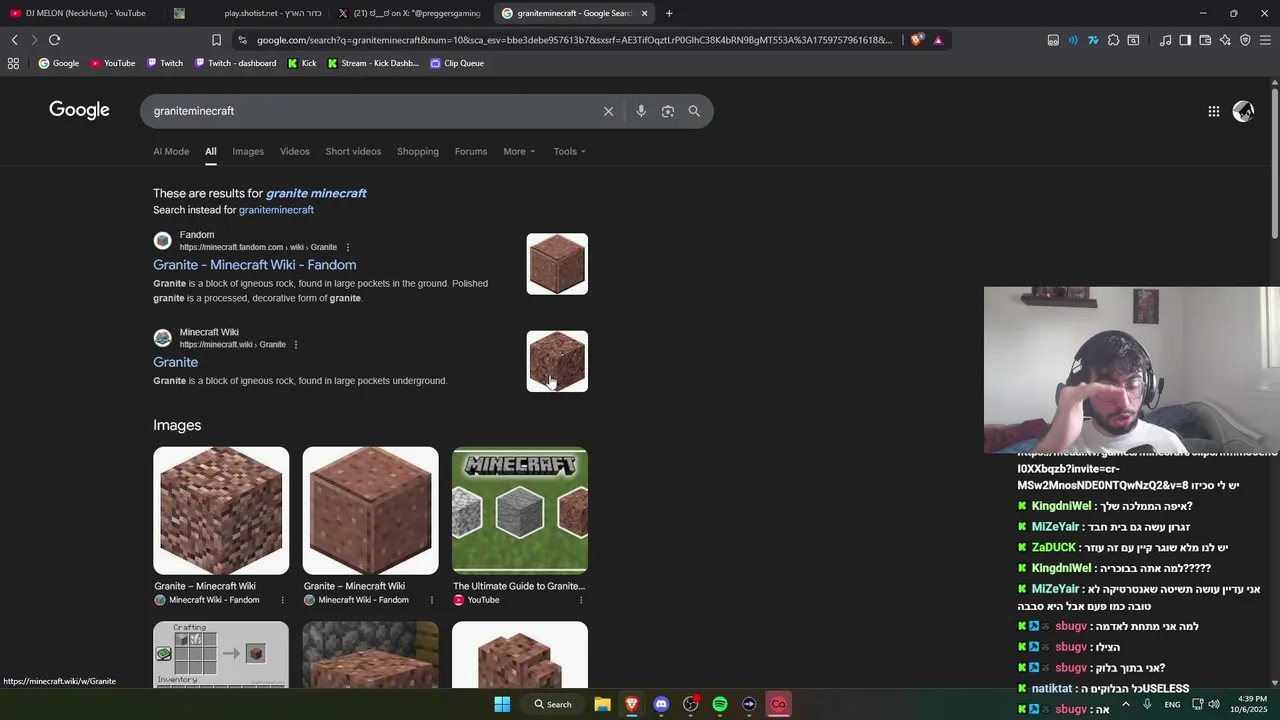
Task: Open the Minecraft Wiki Granite link
Action: point(175,362)
